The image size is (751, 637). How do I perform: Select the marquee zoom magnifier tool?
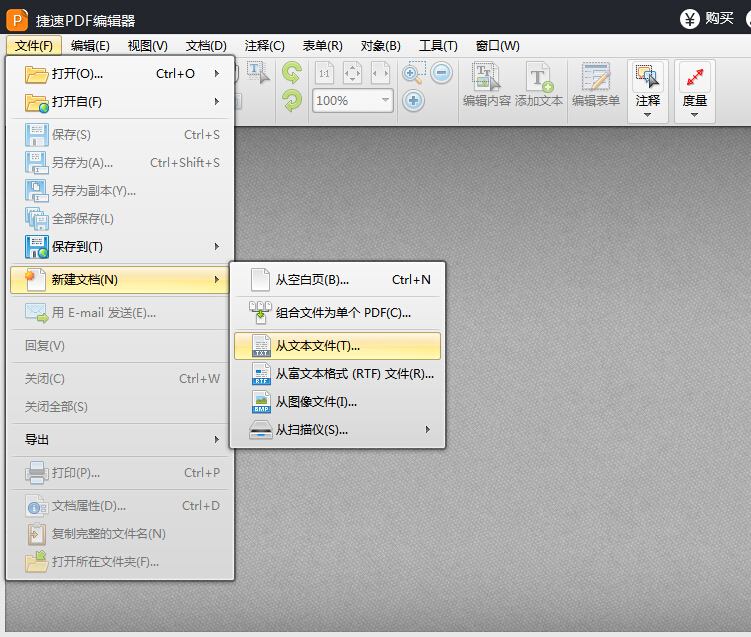coord(413,73)
